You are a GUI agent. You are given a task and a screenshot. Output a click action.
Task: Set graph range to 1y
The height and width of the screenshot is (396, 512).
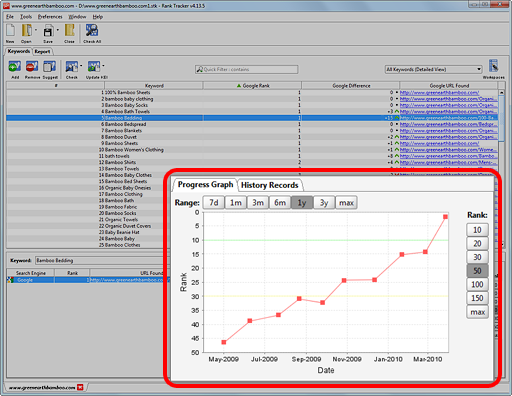pyautogui.click(x=302, y=203)
